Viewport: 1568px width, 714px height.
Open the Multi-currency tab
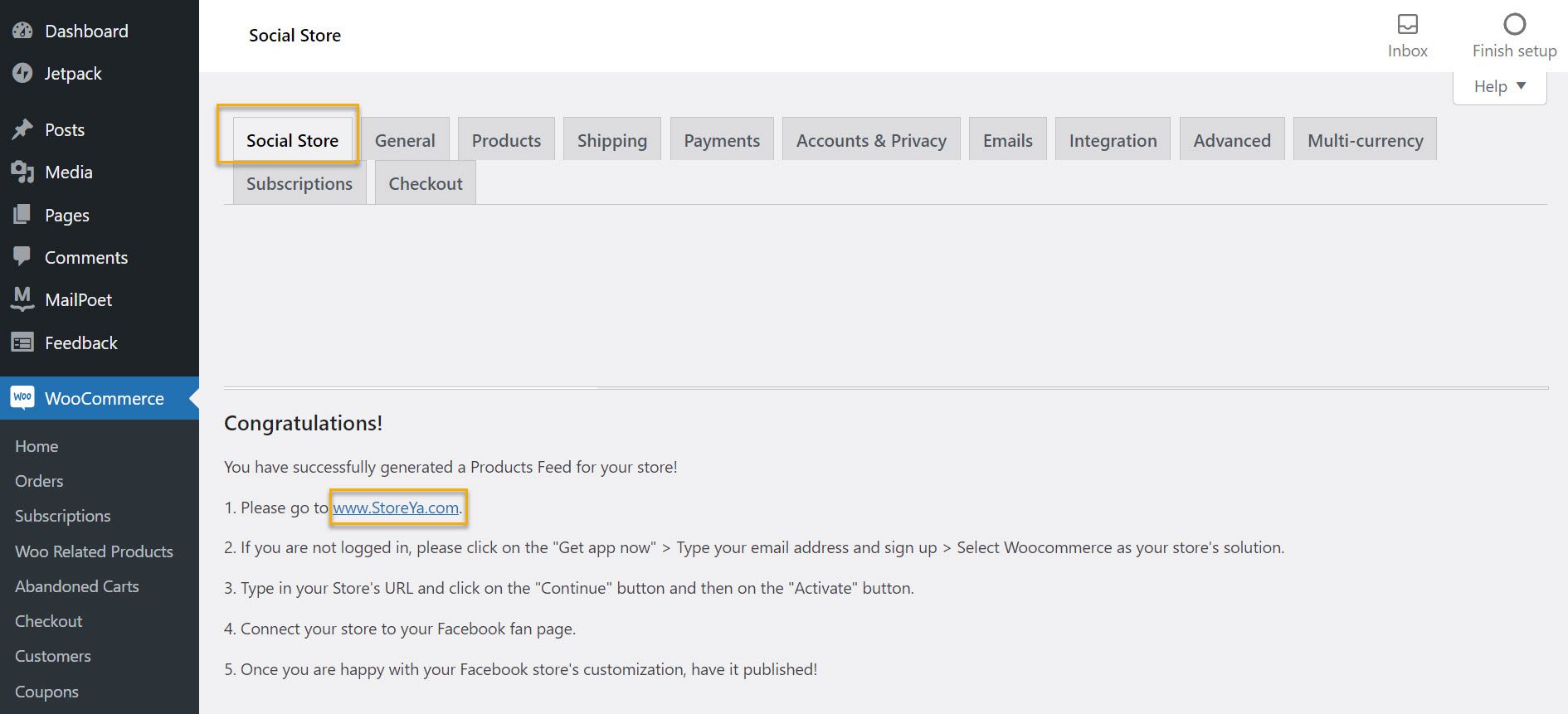point(1366,140)
